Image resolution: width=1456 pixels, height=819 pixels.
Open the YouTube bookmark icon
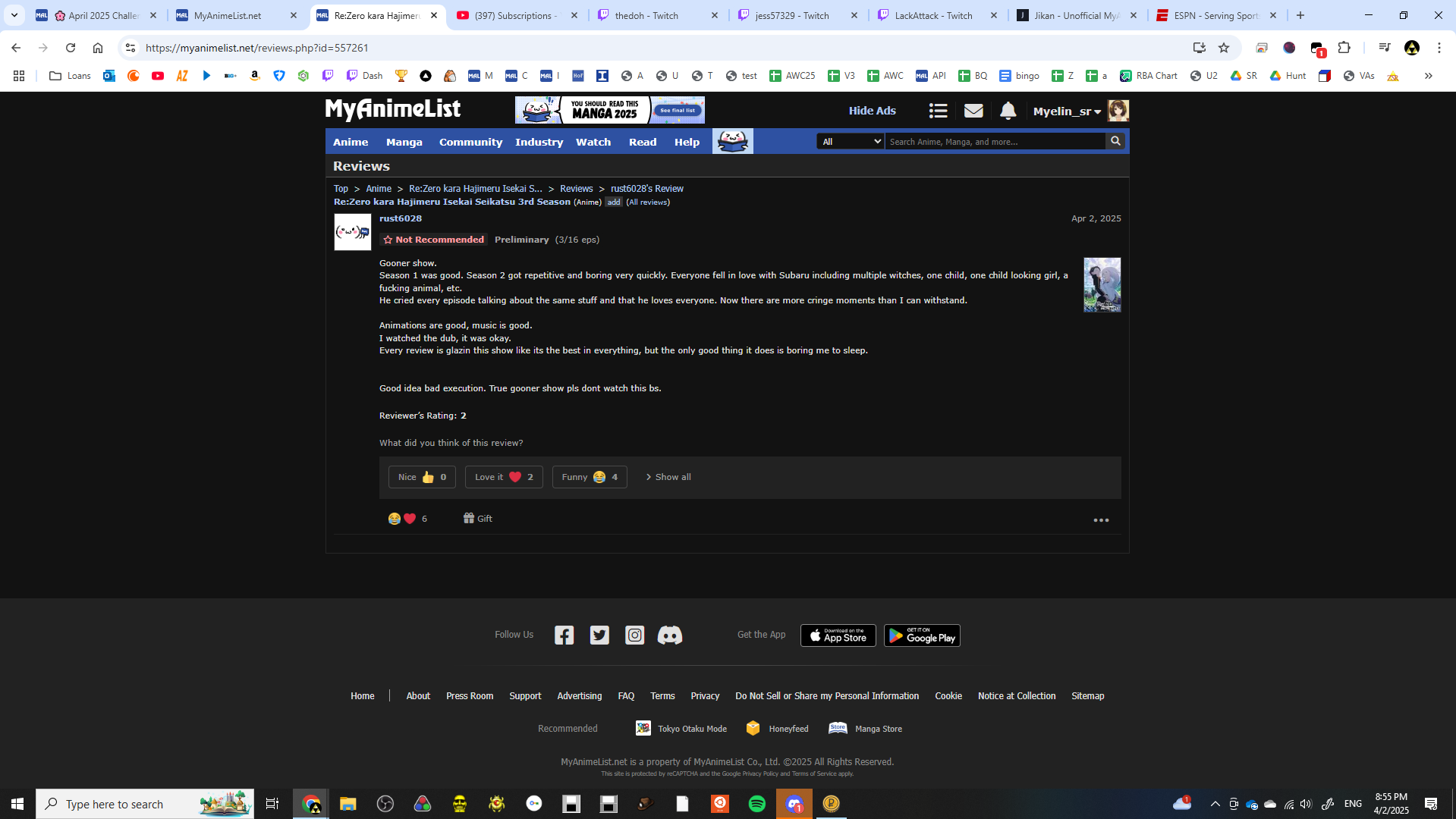point(158,76)
